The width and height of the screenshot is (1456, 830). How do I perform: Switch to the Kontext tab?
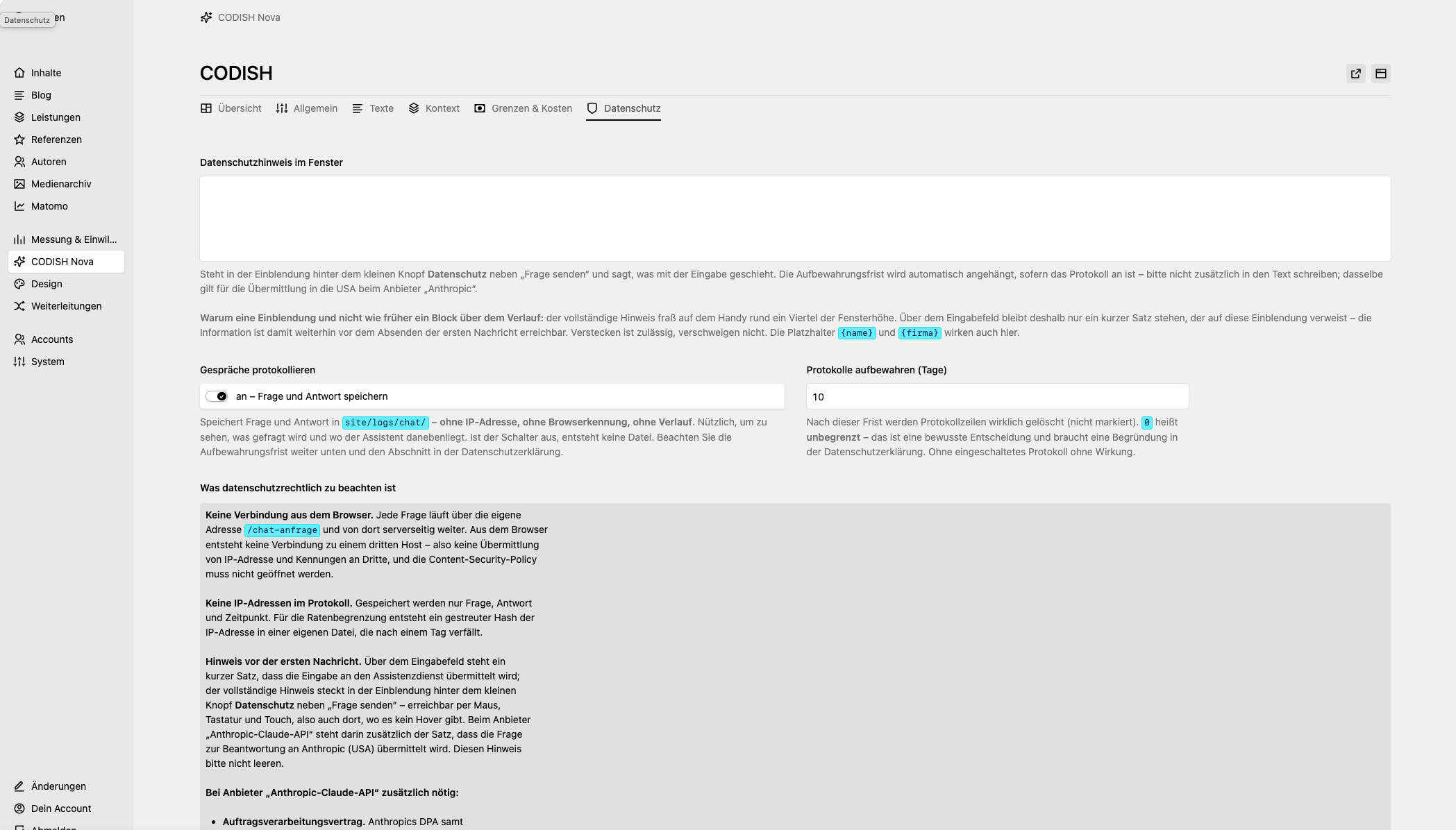click(434, 108)
